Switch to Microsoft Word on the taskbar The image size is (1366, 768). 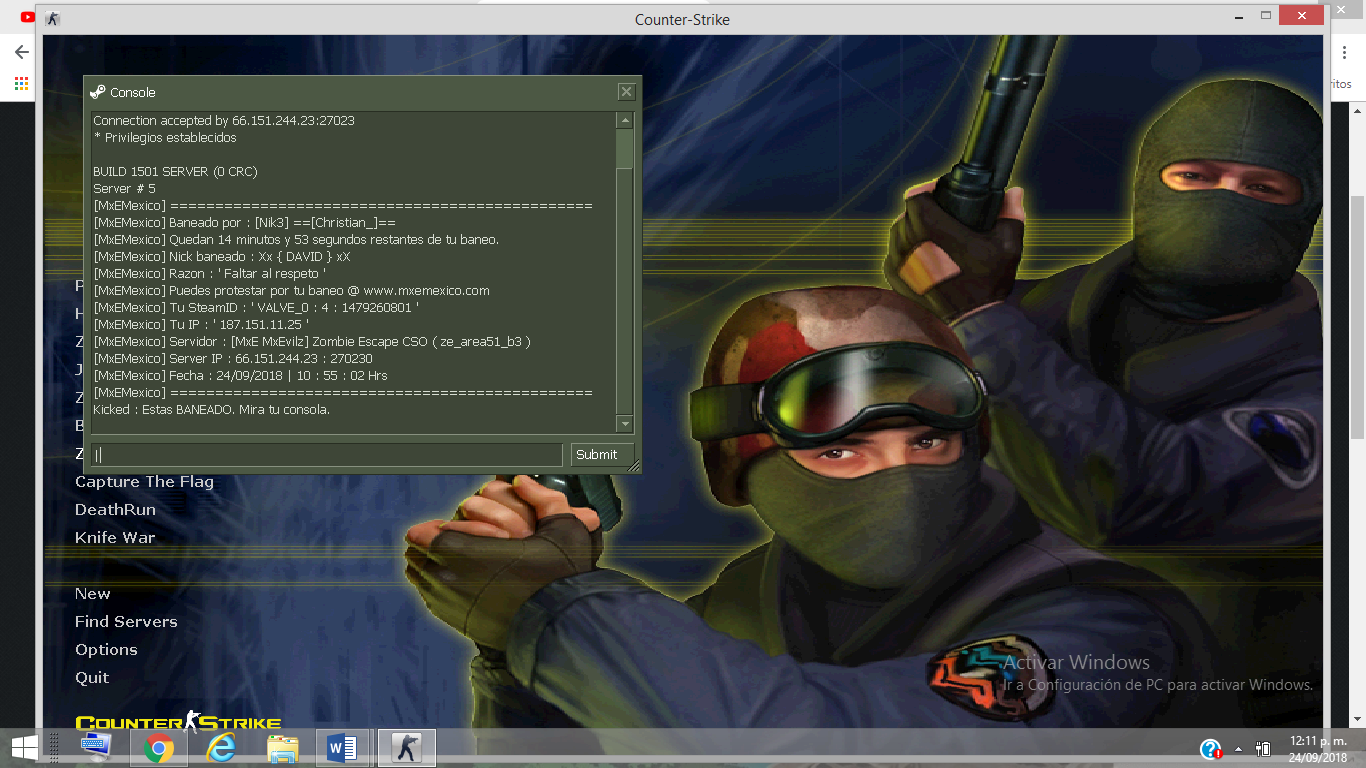342,748
